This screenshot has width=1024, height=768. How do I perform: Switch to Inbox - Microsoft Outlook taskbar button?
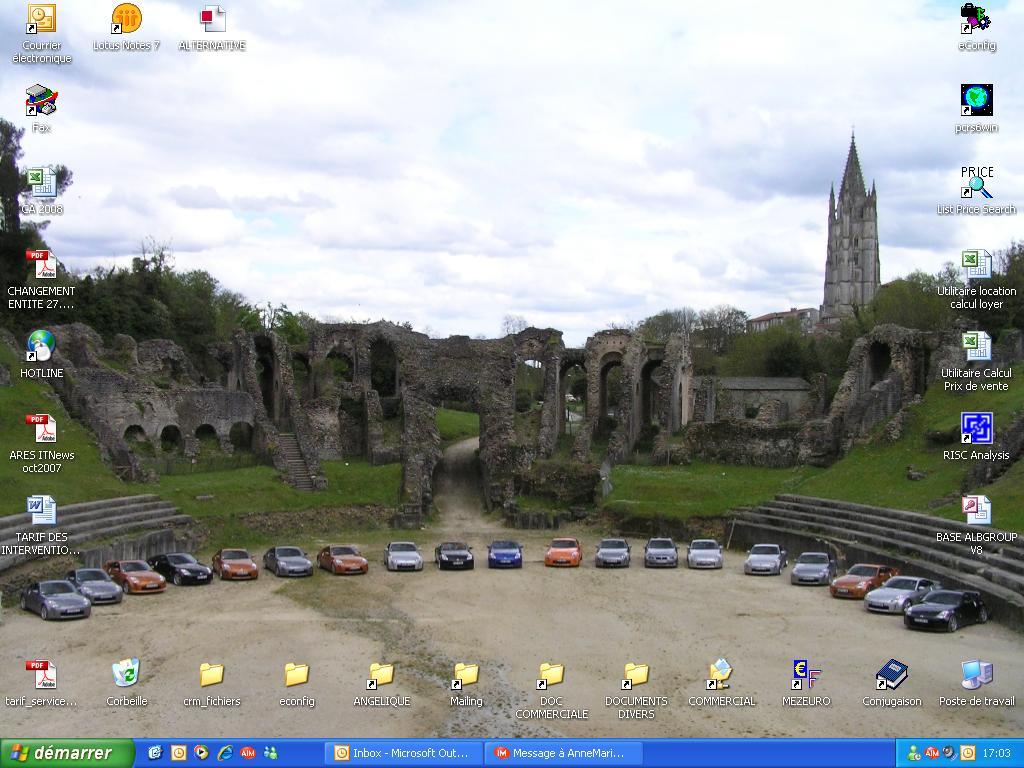(x=405, y=753)
